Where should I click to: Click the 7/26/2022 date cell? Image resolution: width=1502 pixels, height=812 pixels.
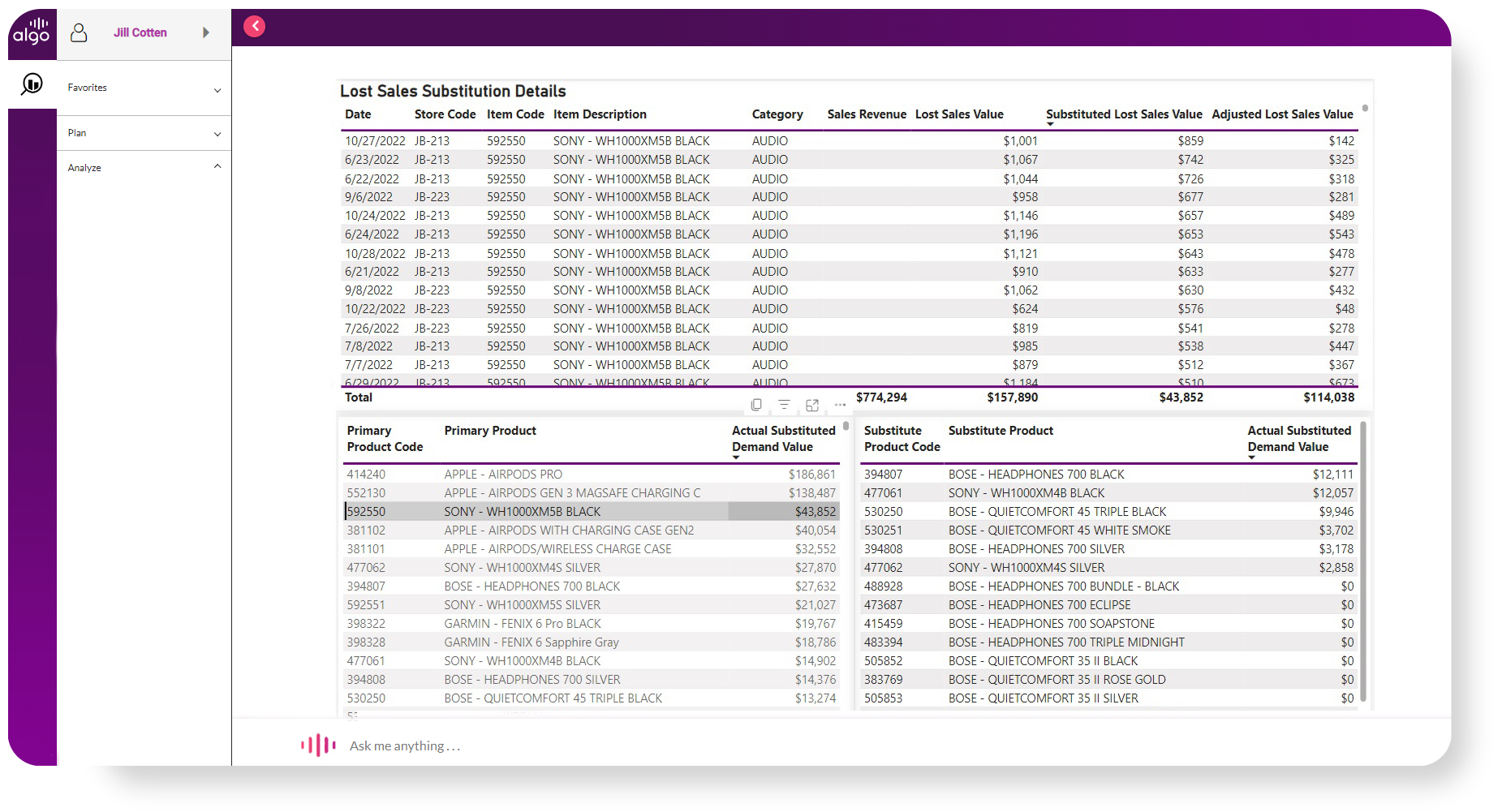click(372, 329)
